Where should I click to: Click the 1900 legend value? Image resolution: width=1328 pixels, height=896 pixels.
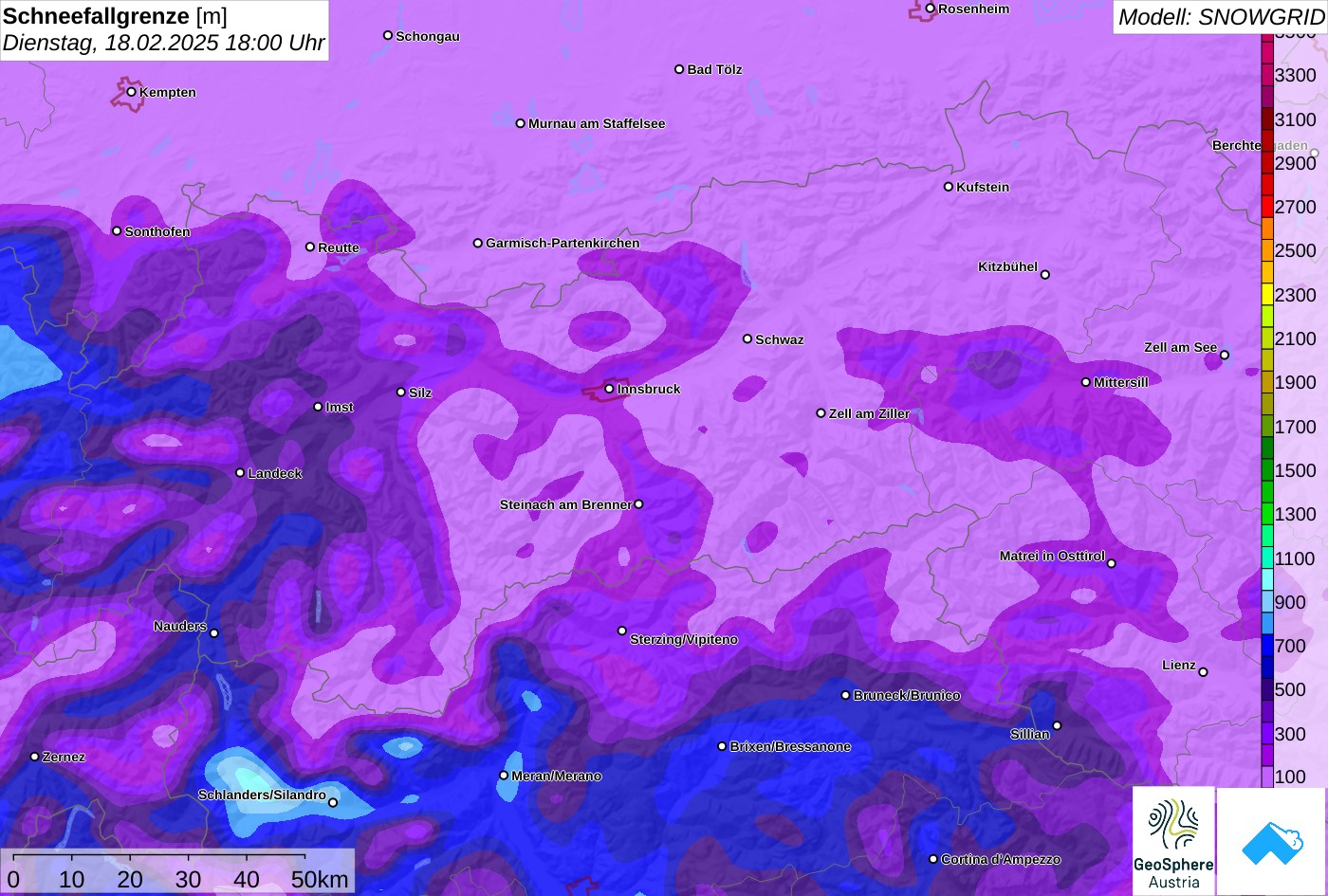[x=1296, y=382]
